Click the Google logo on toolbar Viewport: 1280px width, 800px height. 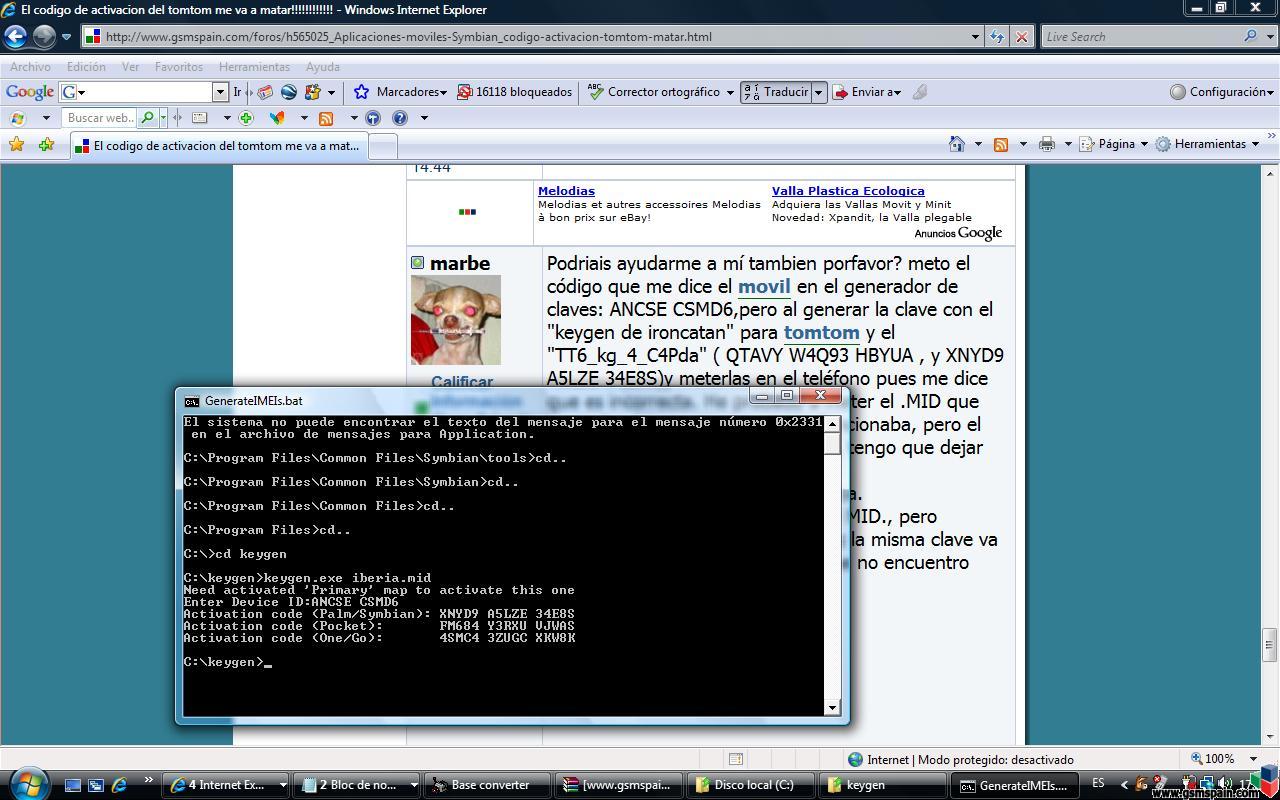pyautogui.click(x=30, y=92)
